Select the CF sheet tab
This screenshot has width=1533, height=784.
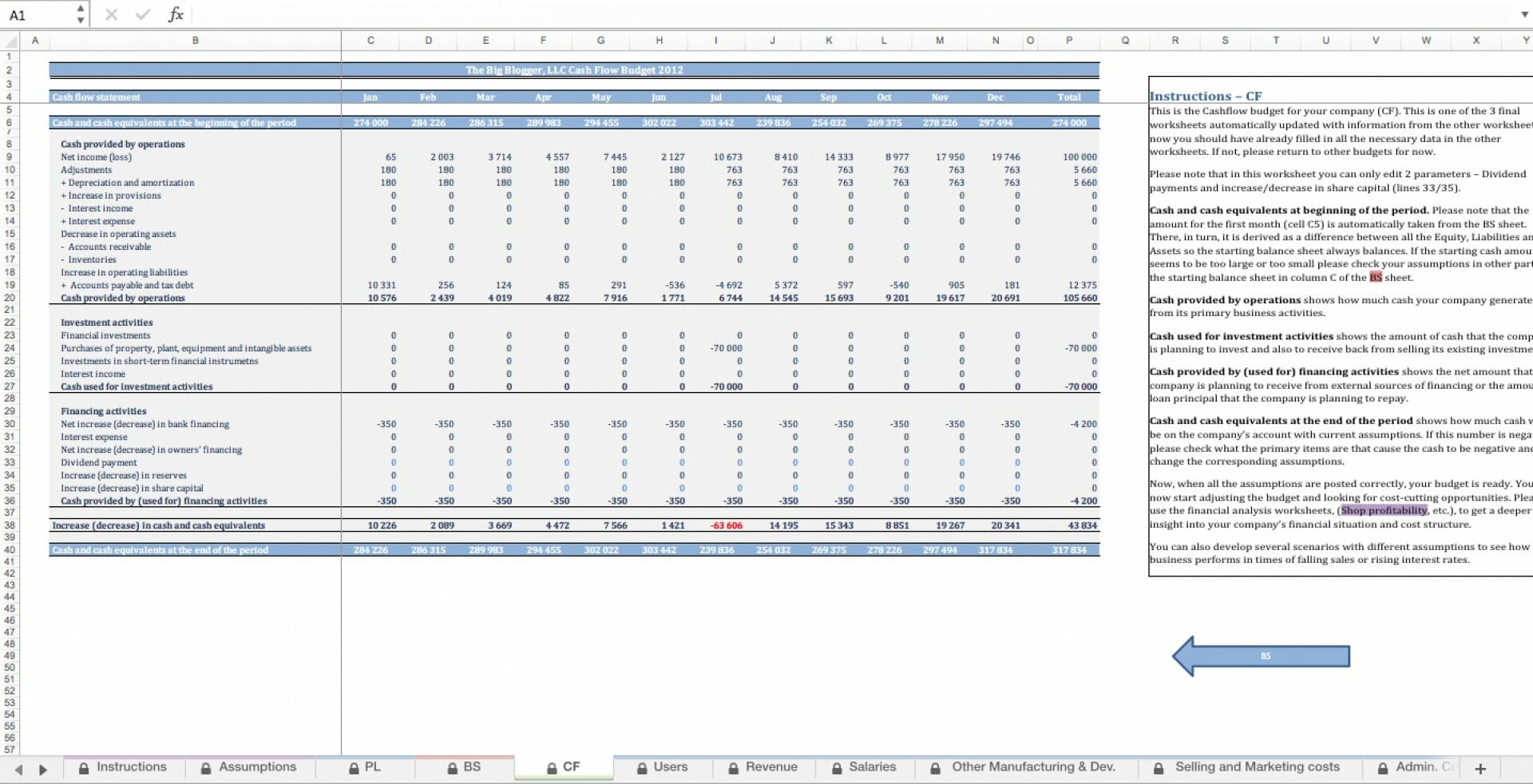(563, 766)
